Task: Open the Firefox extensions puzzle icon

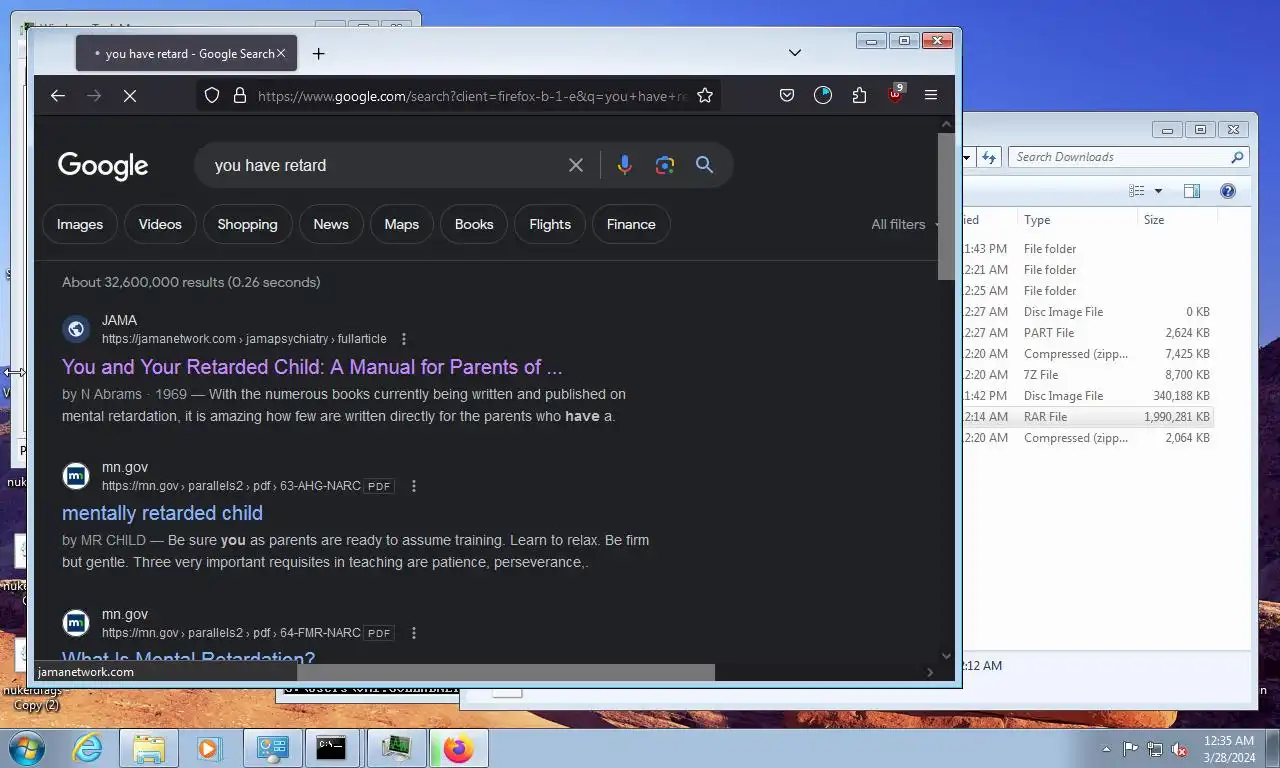Action: tap(859, 95)
